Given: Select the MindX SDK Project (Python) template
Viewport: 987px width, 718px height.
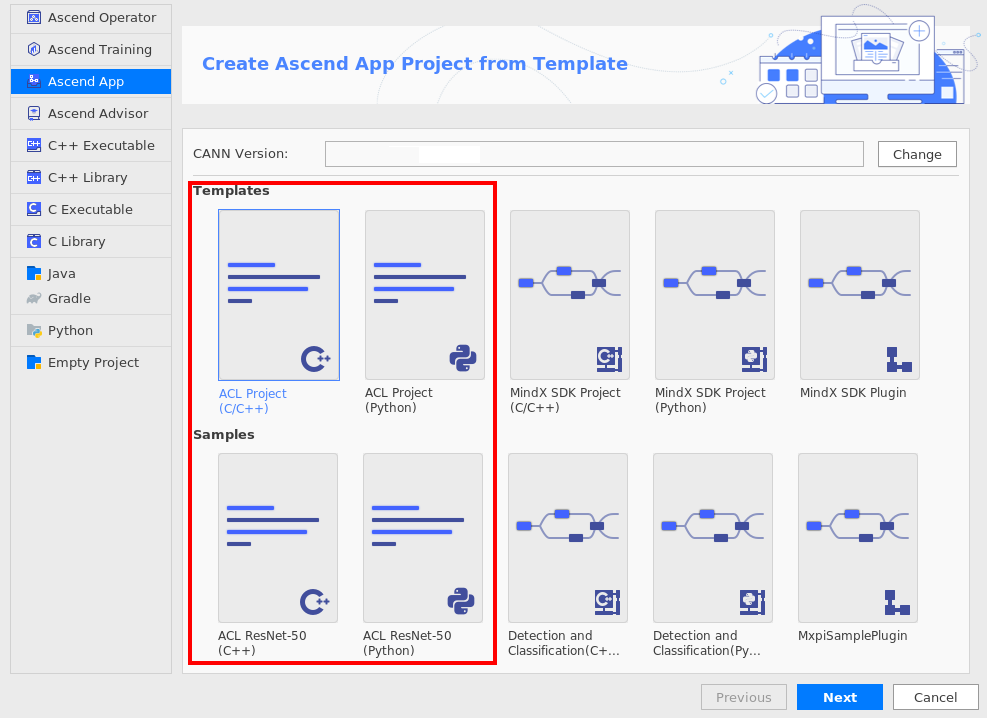Looking at the screenshot, I should tap(714, 294).
